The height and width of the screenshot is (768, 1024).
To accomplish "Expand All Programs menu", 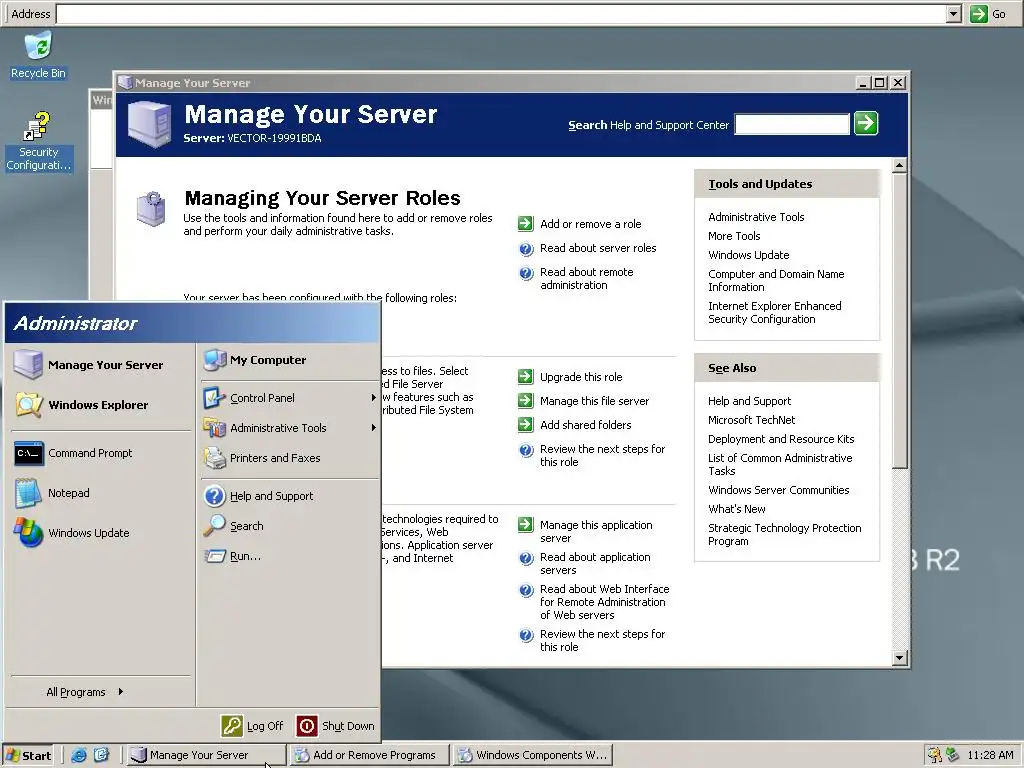I will click(85, 692).
